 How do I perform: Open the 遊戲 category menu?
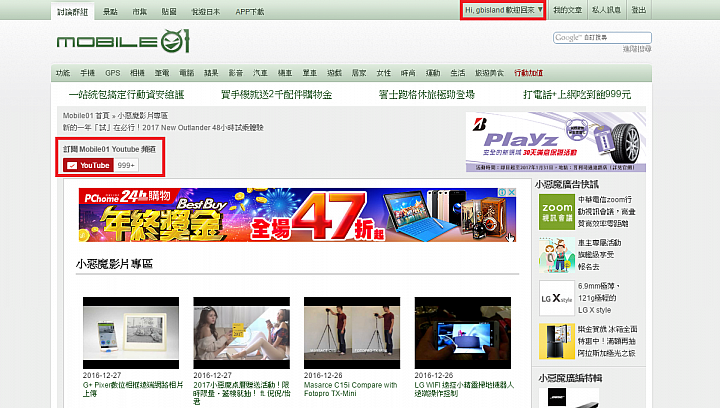pyautogui.click(x=335, y=73)
